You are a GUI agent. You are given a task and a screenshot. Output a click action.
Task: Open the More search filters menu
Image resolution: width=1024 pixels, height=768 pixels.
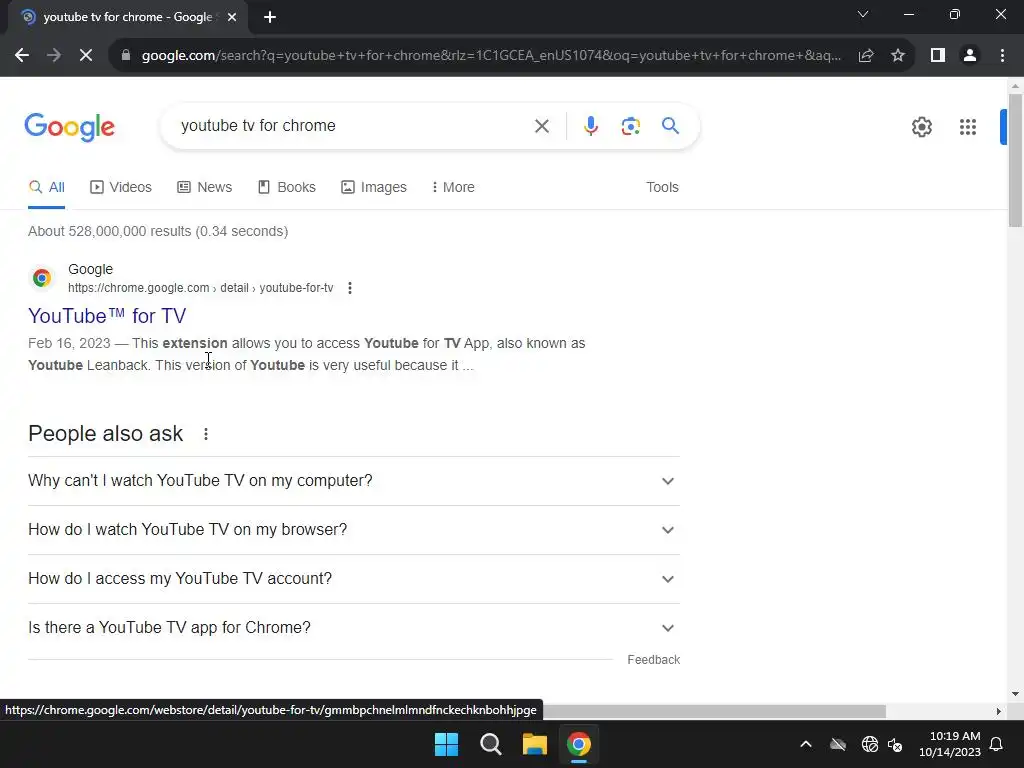tap(453, 187)
